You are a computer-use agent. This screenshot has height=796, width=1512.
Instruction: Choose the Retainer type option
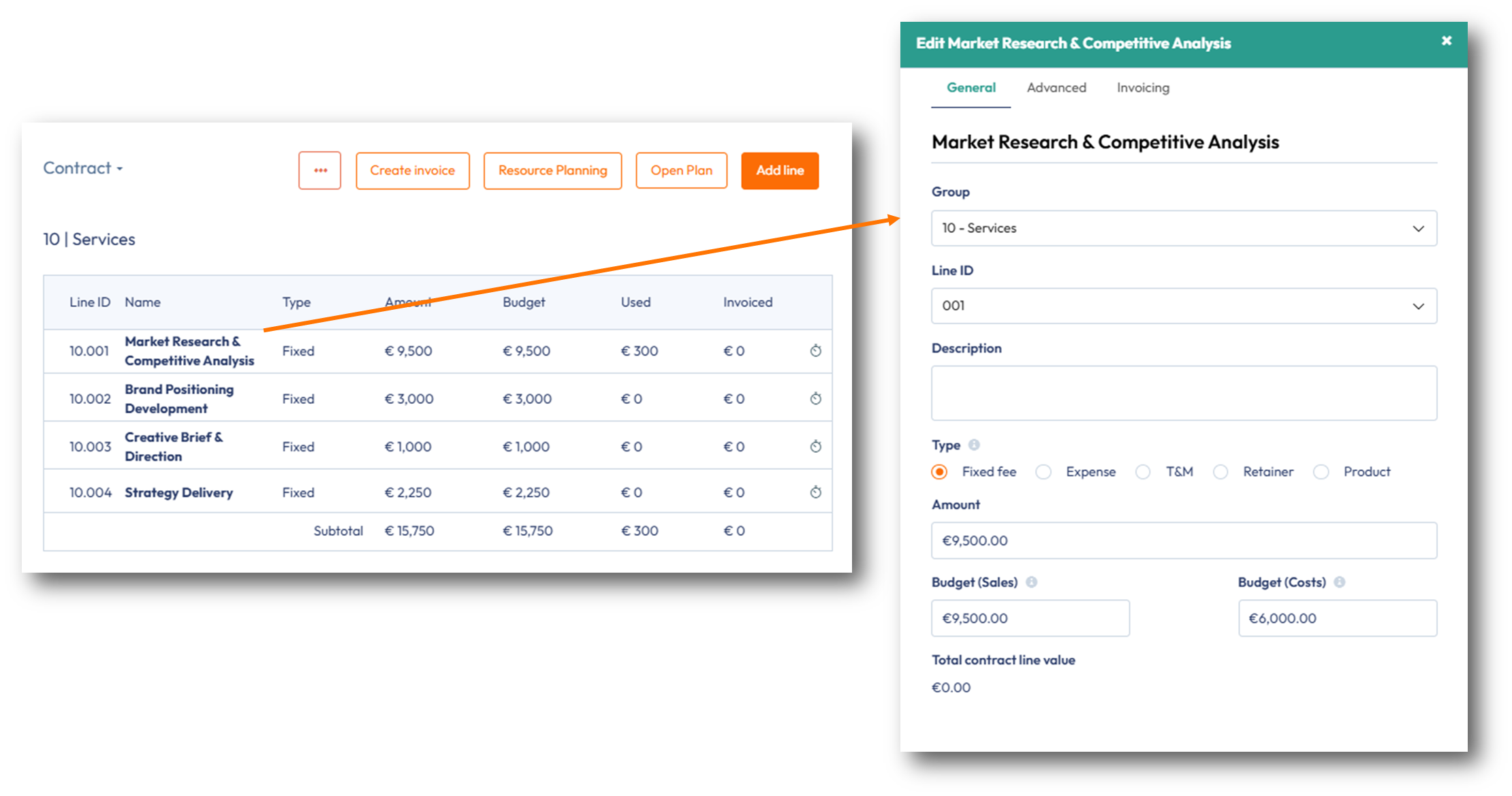click(x=1220, y=472)
